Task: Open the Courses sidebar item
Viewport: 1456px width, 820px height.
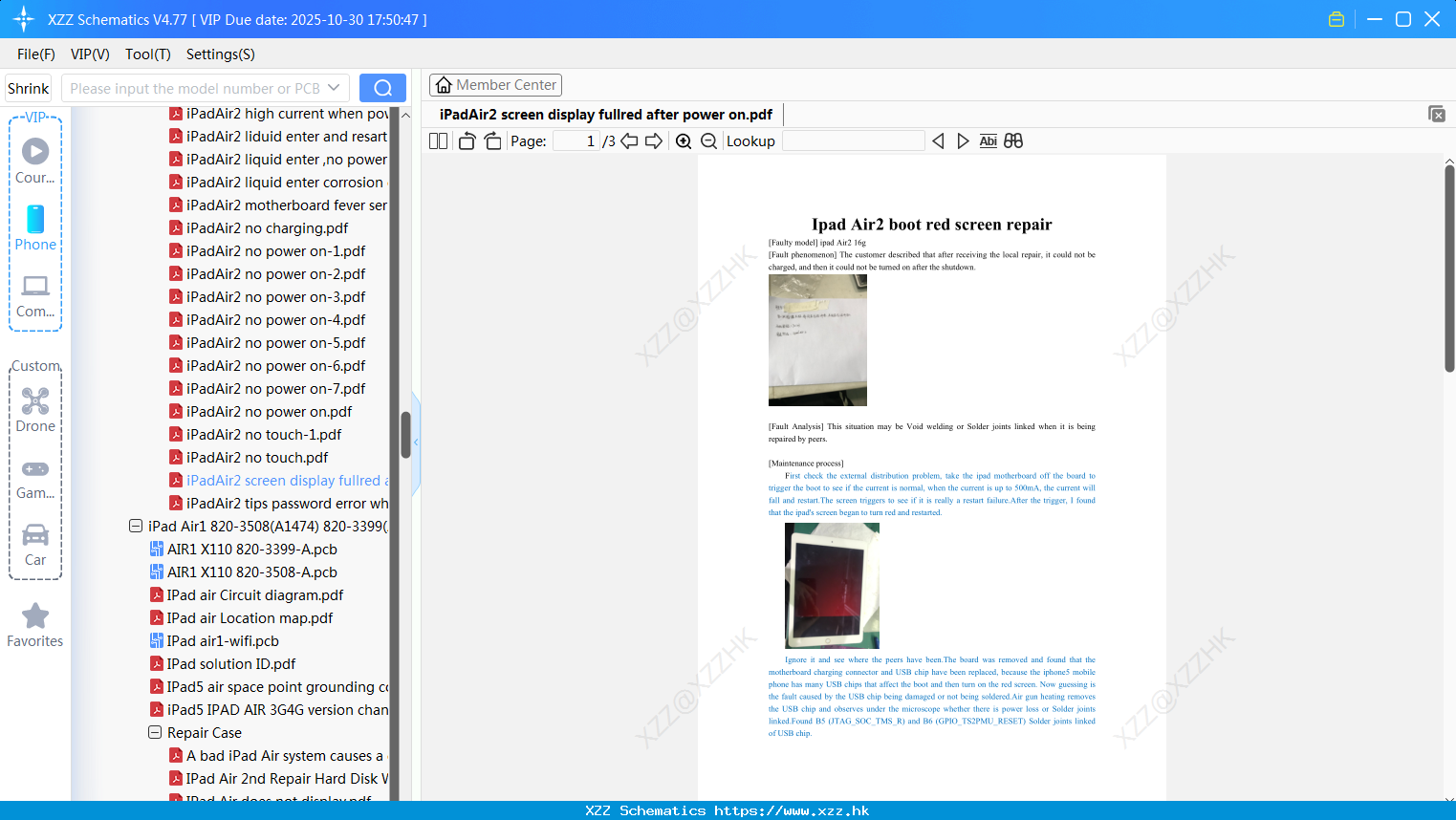Action: click(x=35, y=162)
